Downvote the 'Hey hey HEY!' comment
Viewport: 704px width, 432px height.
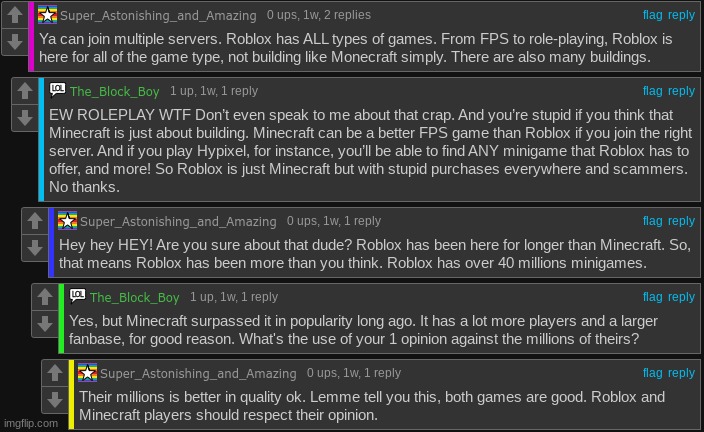[x=35, y=248]
